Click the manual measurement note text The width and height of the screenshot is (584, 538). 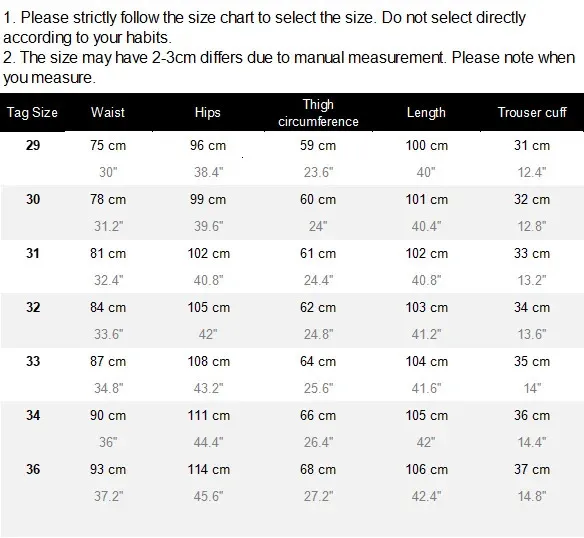[289, 67]
